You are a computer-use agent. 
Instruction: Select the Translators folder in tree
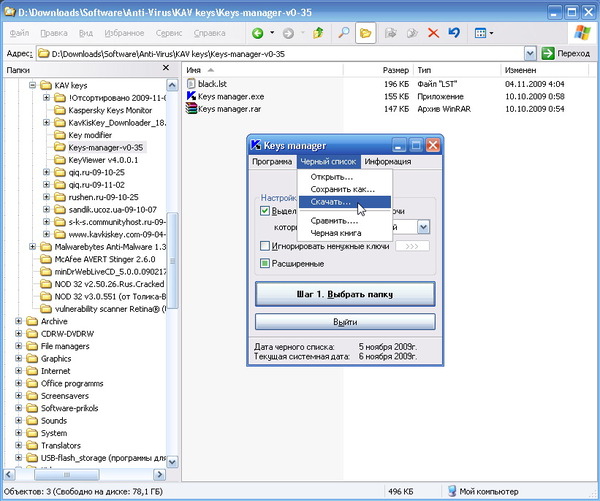(x=61, y=446)
